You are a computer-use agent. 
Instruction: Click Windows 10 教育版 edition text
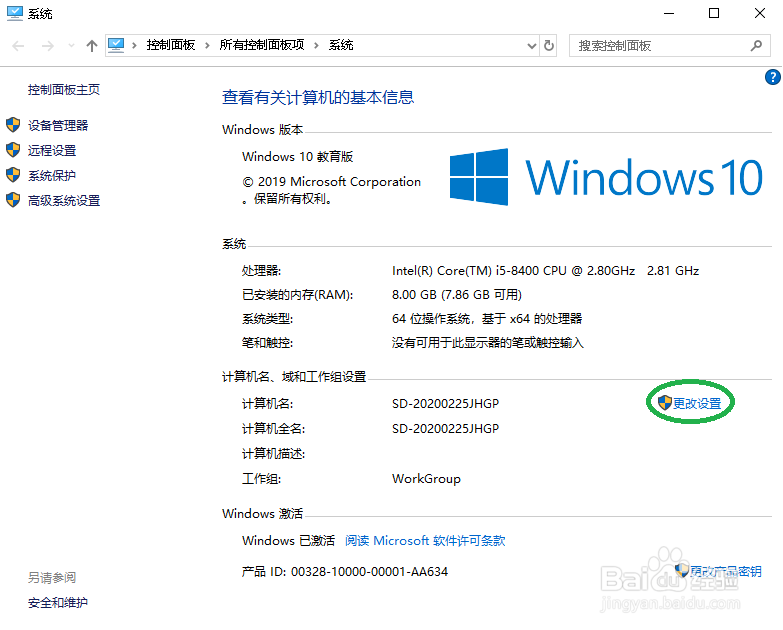pos(298,157)
